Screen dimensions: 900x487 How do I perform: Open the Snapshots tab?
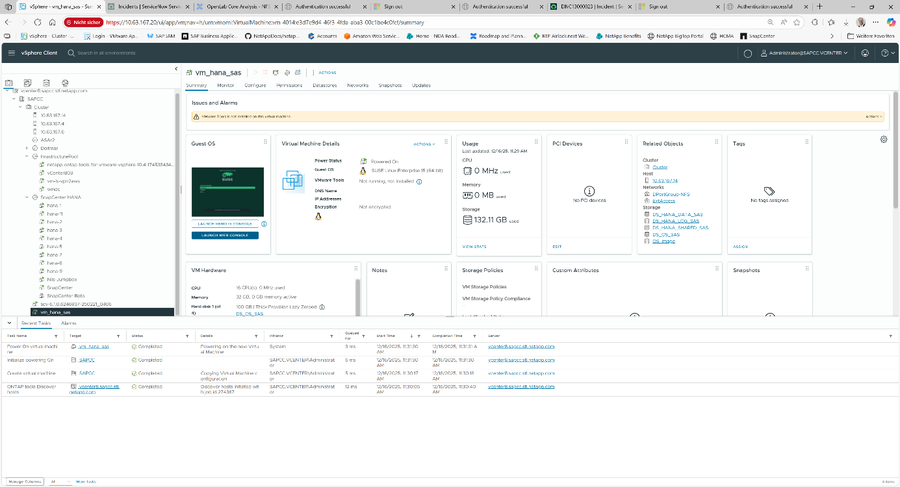pos(390,85)
